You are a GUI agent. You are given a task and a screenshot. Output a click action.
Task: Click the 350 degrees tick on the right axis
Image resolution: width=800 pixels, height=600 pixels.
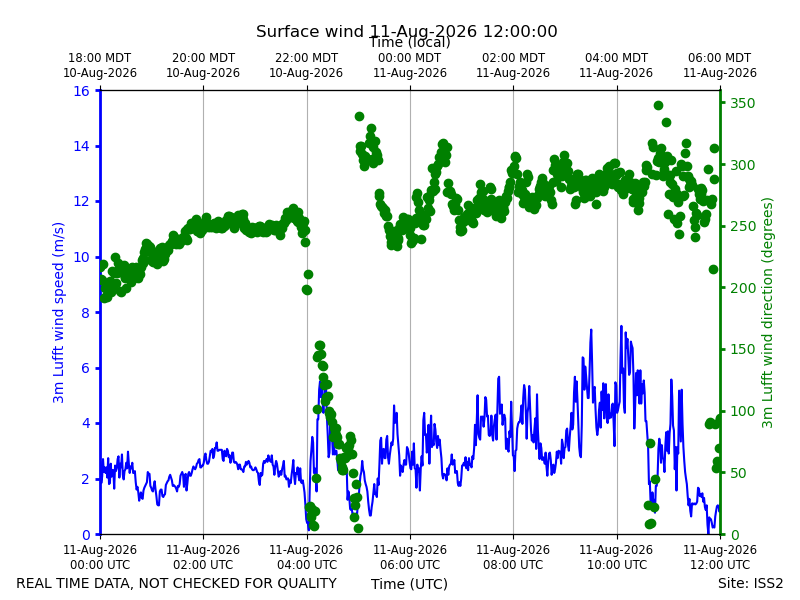[742, 103]
